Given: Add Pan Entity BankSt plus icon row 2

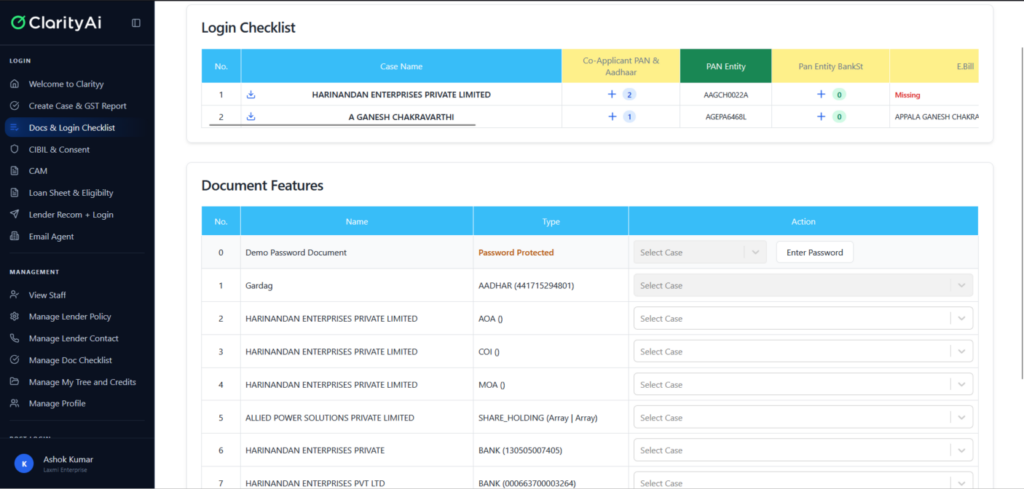Looking at the screenshot, I should coord(821,116).
